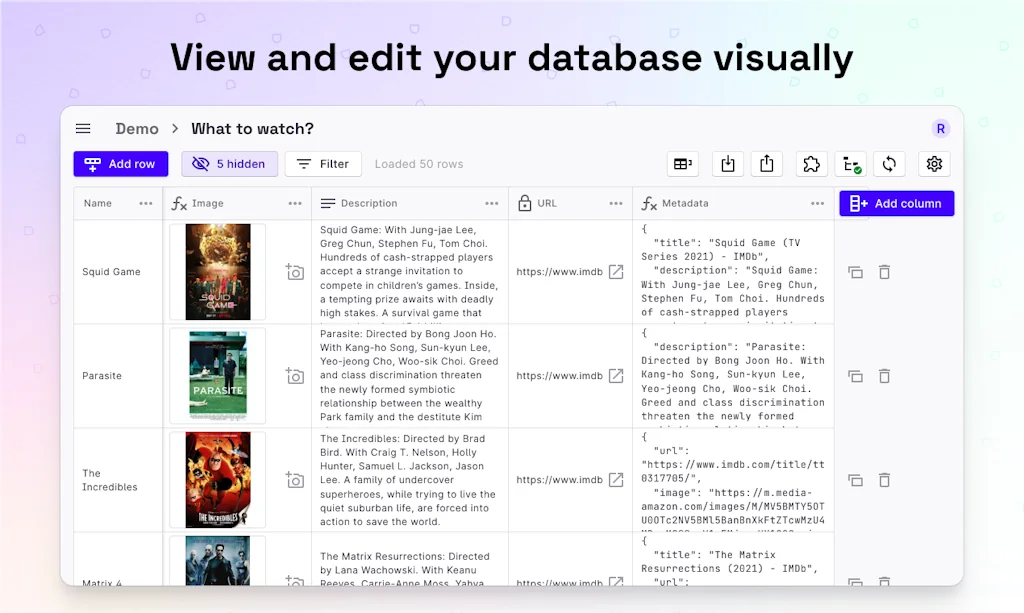
Task: Open the Squid Game IMDb URL link
Action: [617, 272]
